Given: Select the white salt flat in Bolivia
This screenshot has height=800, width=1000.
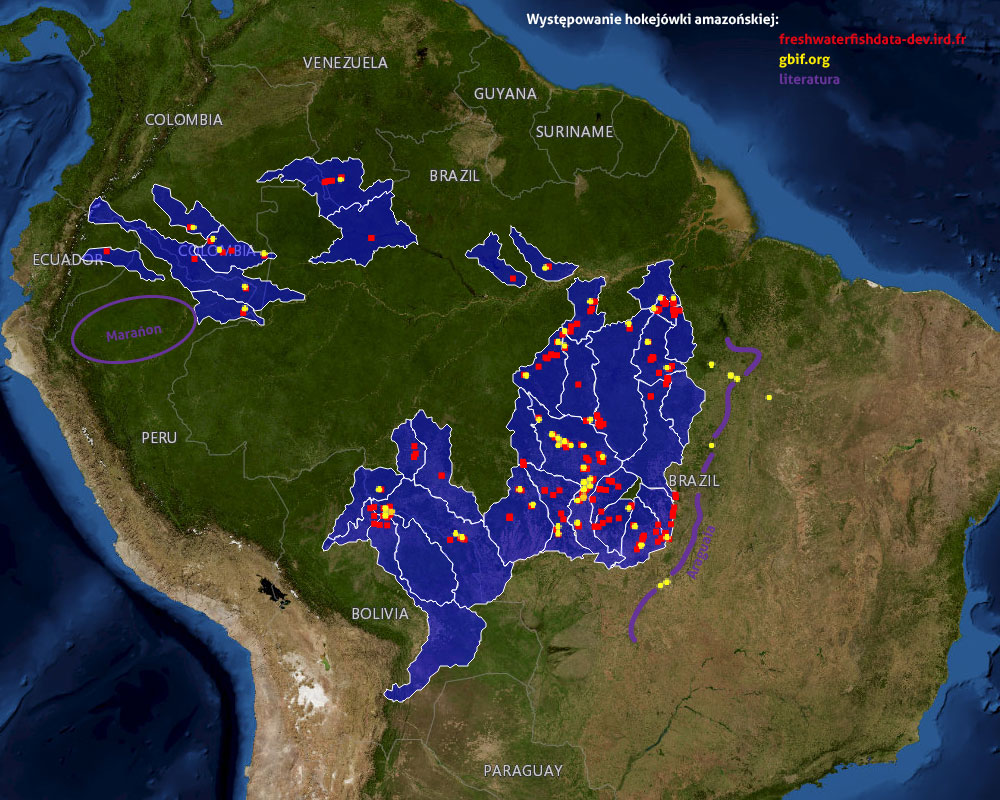Looking at the screenshot, I should [x=315, y=693].
